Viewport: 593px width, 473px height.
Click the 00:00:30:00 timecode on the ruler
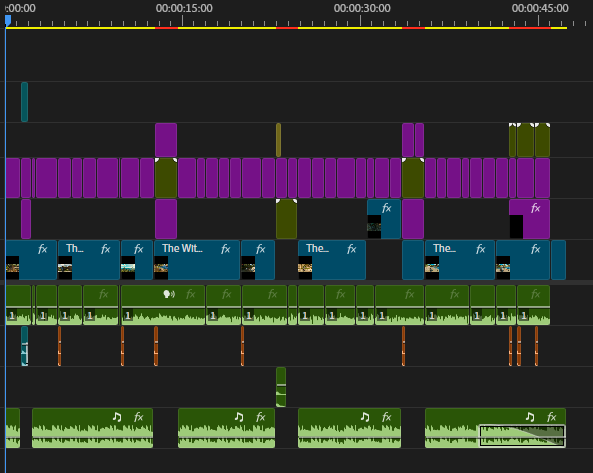tap(362, 8)
